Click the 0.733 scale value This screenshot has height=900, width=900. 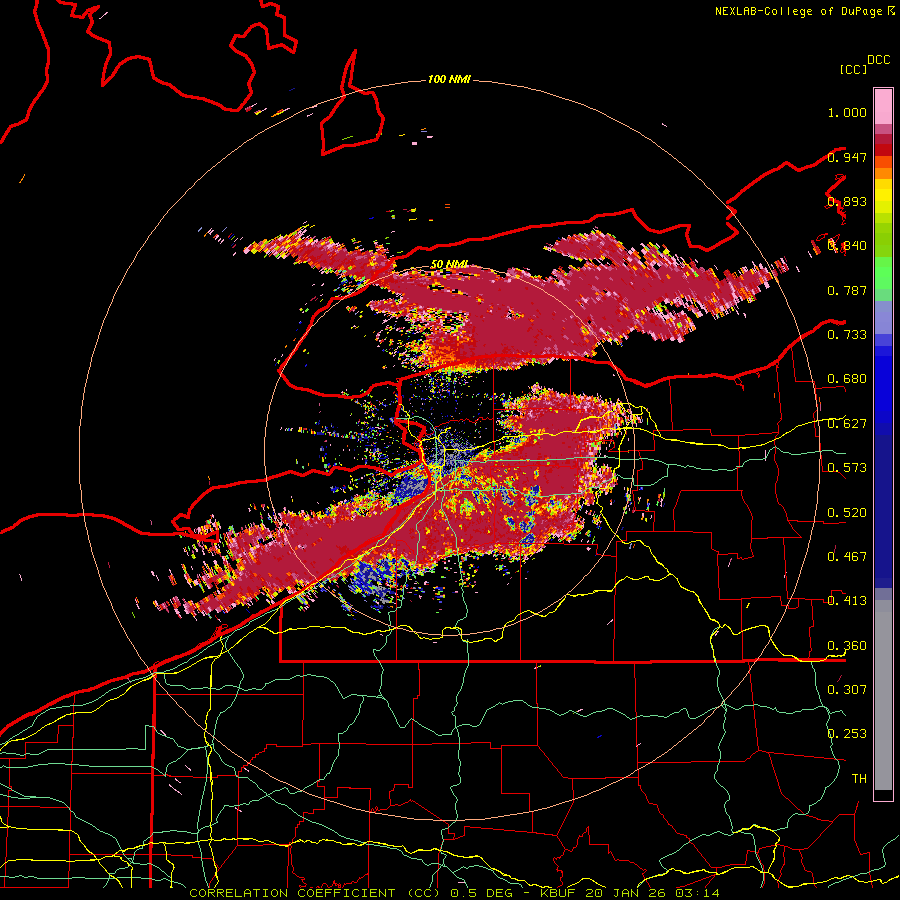click(847, 335)
